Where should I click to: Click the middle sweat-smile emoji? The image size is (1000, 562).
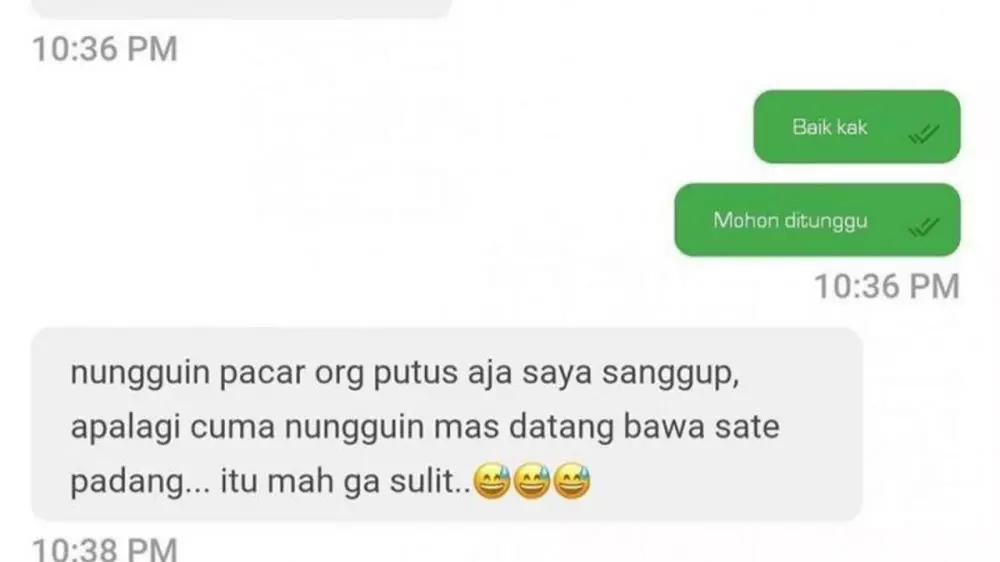532,480
